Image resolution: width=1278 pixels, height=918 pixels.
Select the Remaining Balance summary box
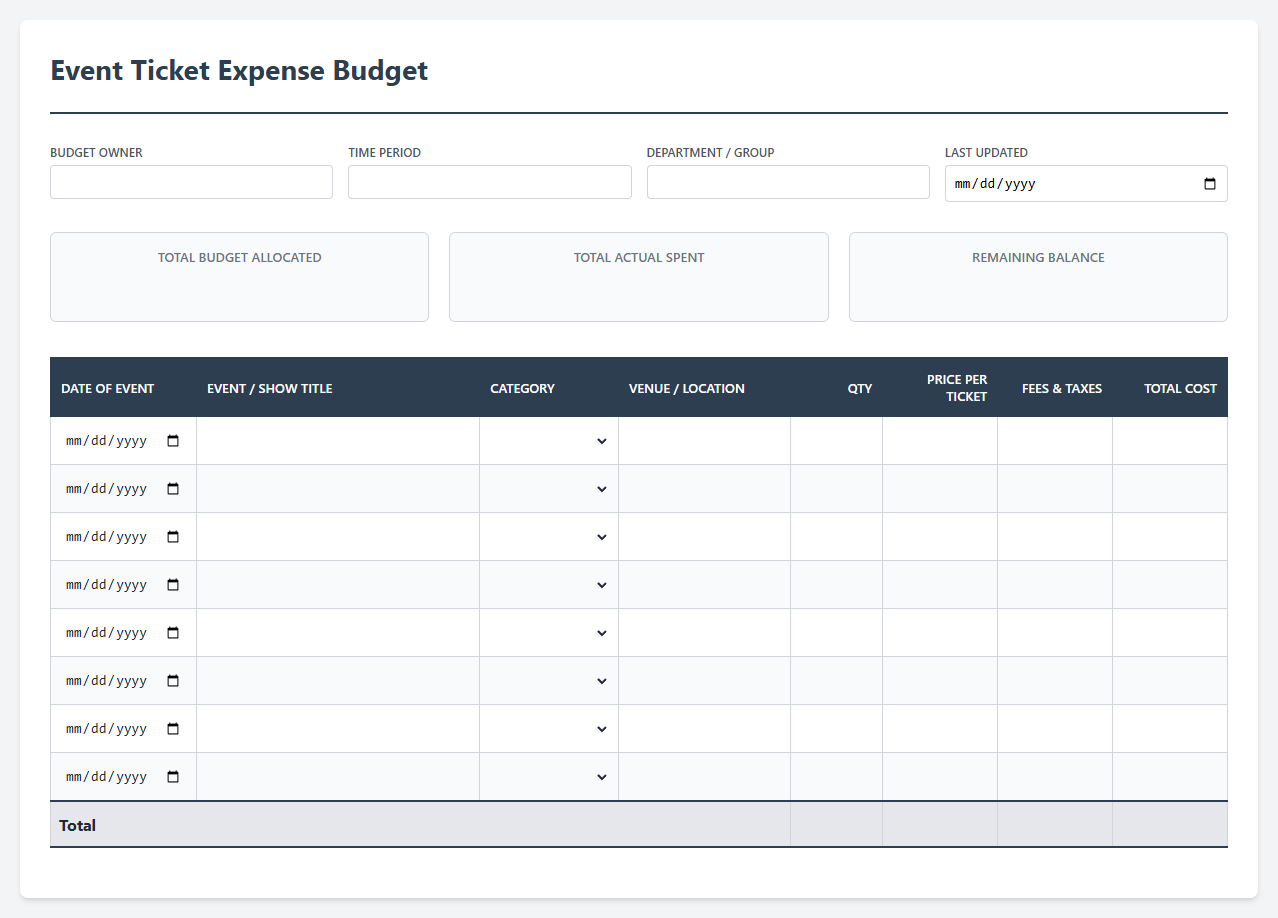click(x=1038, y=277)
